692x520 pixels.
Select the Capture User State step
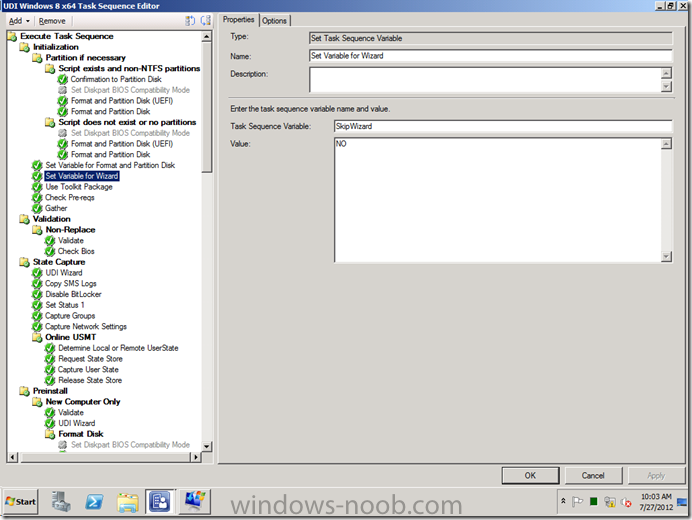88,369
